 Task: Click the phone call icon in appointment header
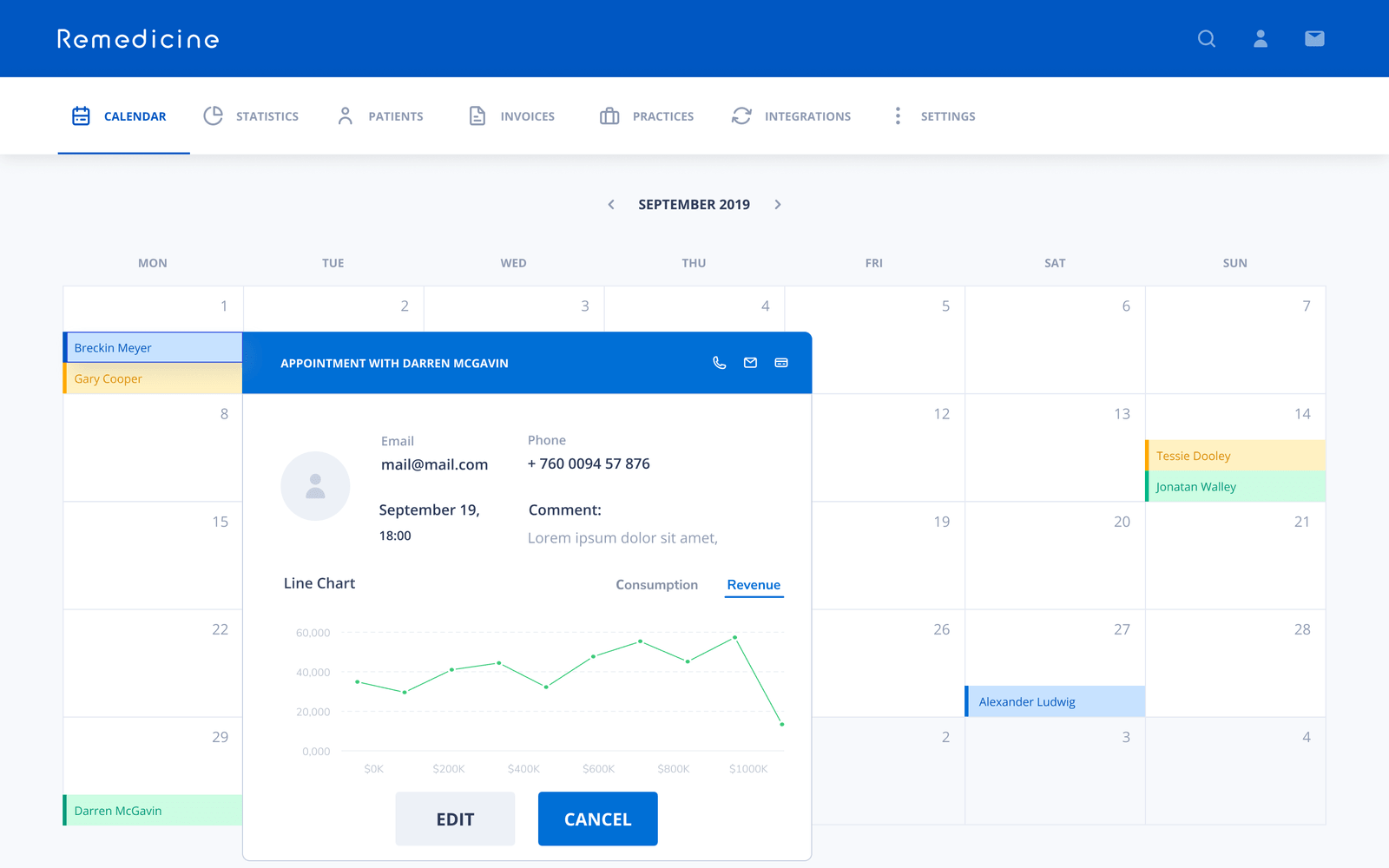tap(719, 363)
